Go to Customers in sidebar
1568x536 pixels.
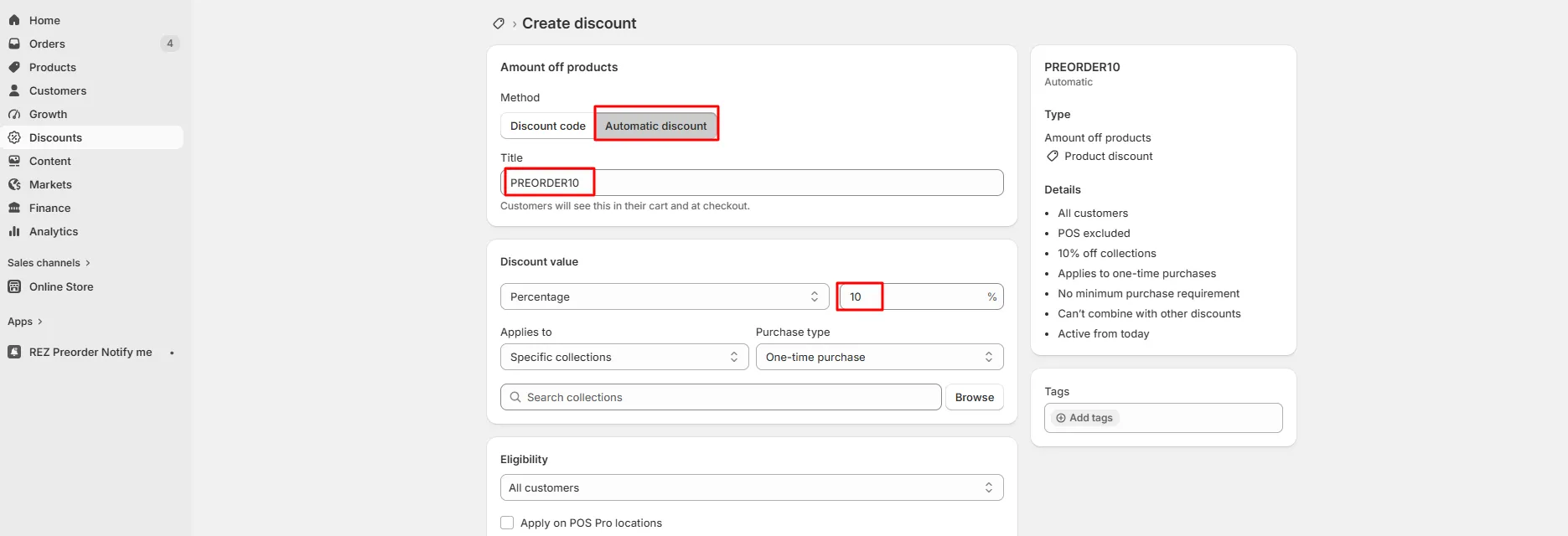pyautogui.click(x=92, y=90)
